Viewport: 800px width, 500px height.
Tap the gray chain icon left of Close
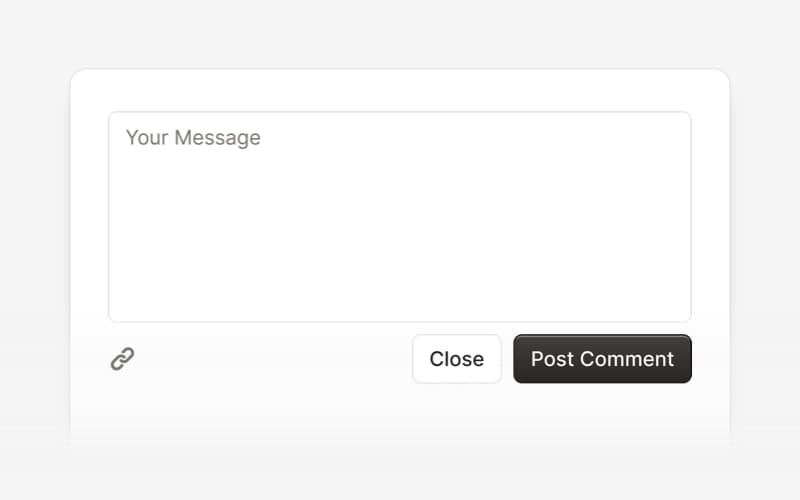[122, 359]
